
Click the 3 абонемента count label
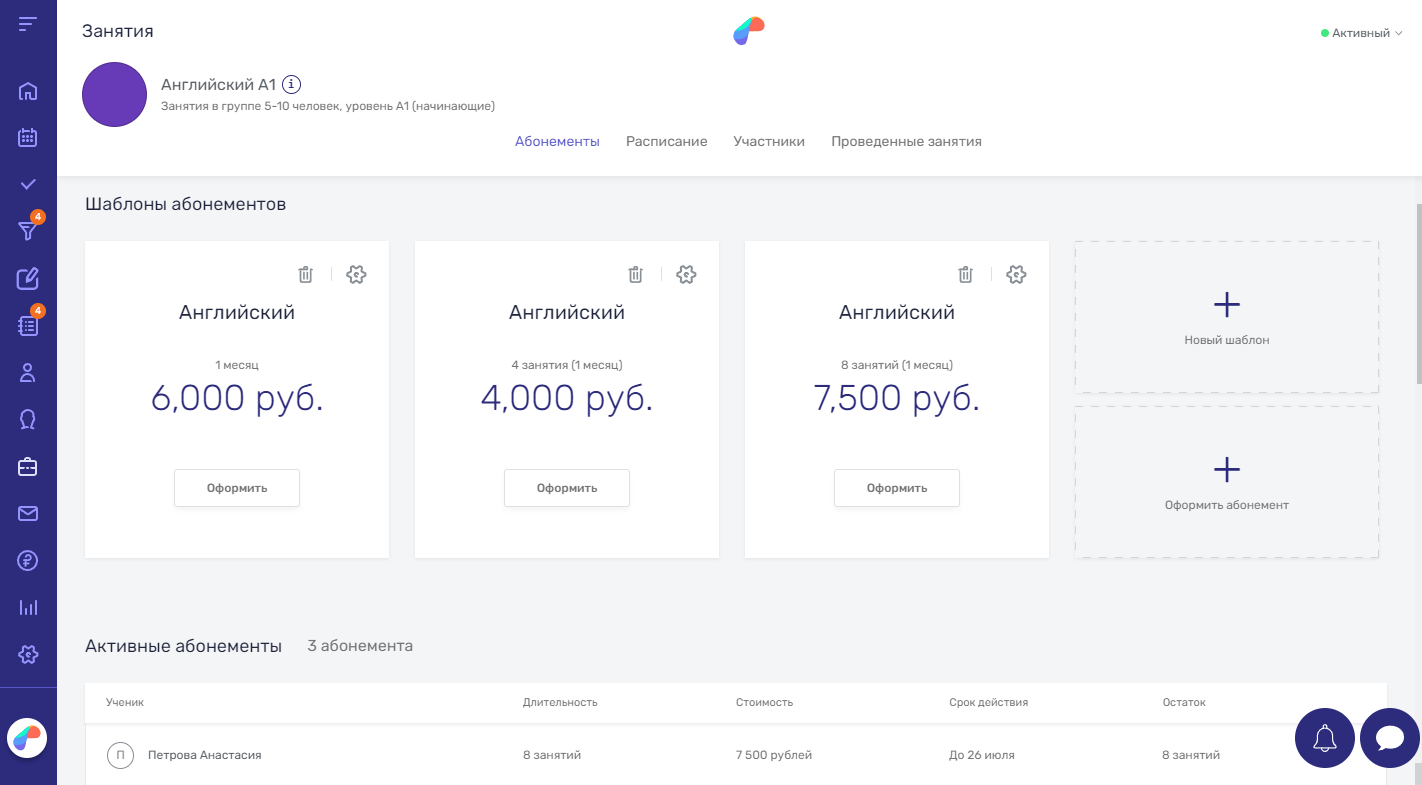(360, 646)
